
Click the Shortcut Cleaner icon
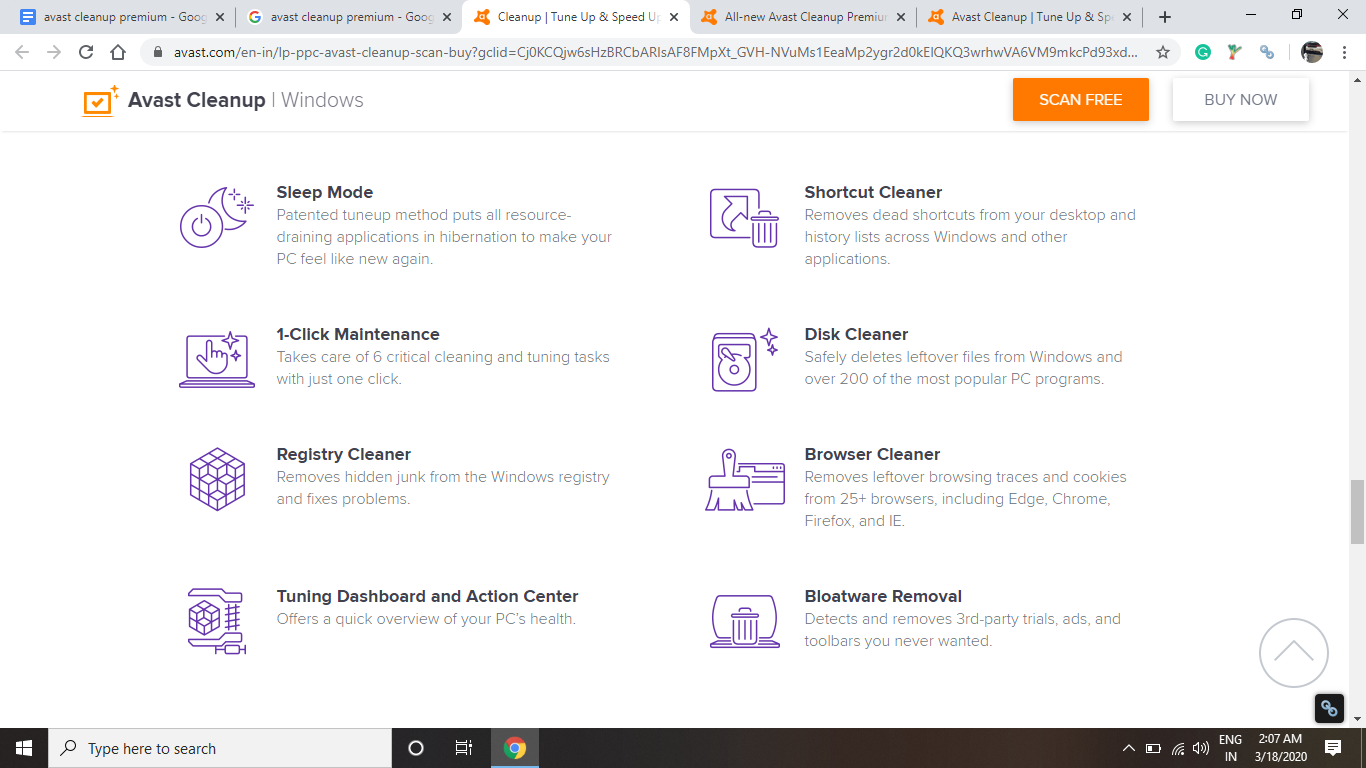[x=744, y=217]
